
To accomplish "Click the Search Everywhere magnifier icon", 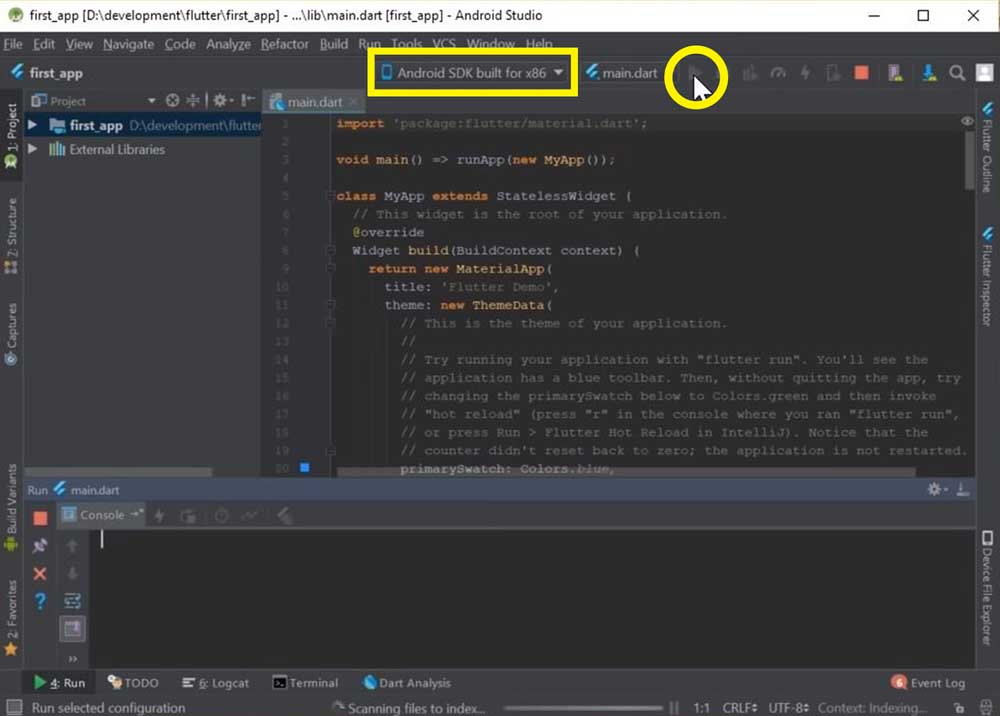I will (x=957, y=73).
